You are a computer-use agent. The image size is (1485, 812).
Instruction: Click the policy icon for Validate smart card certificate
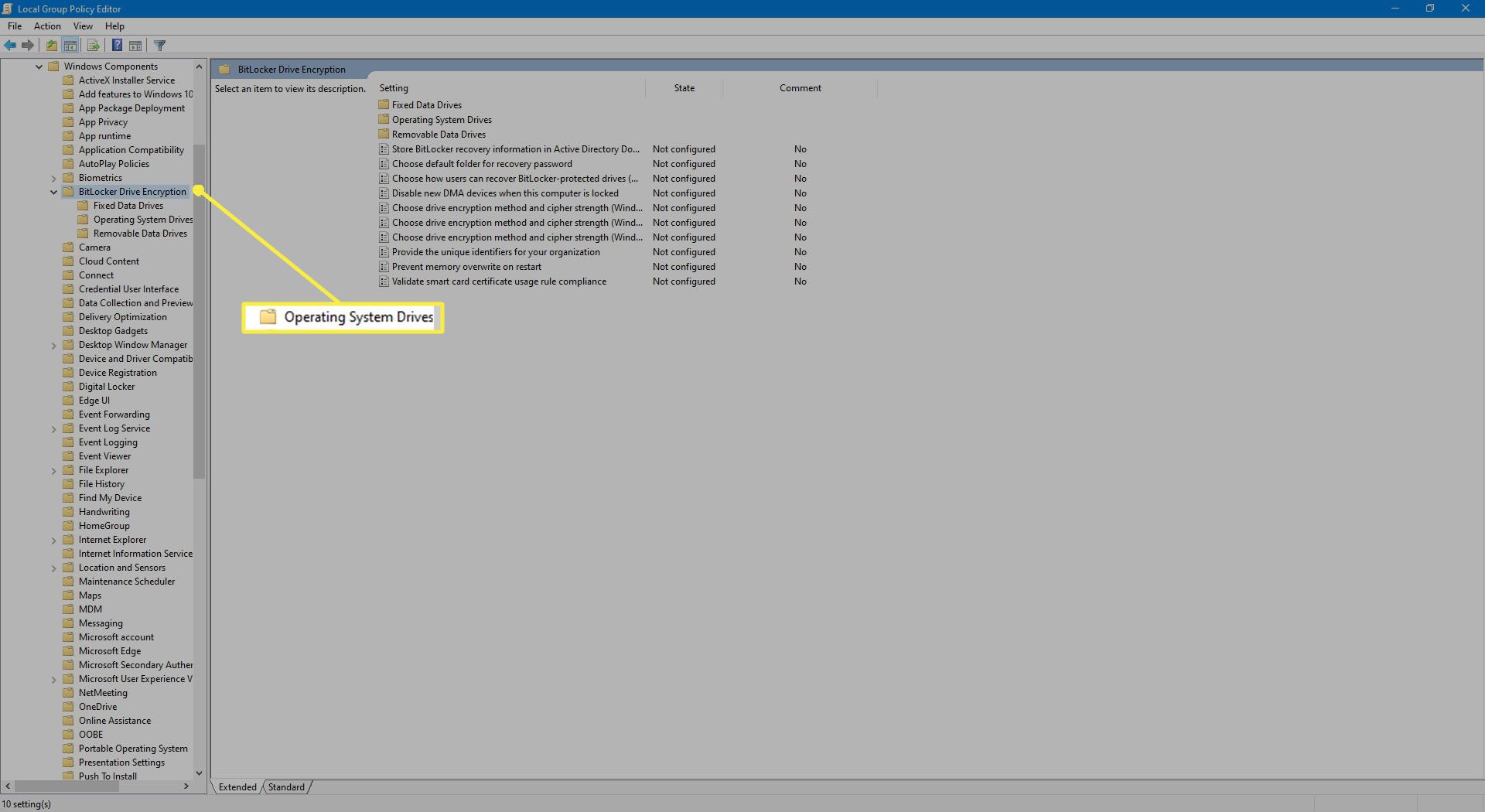(x=384, y=281)
